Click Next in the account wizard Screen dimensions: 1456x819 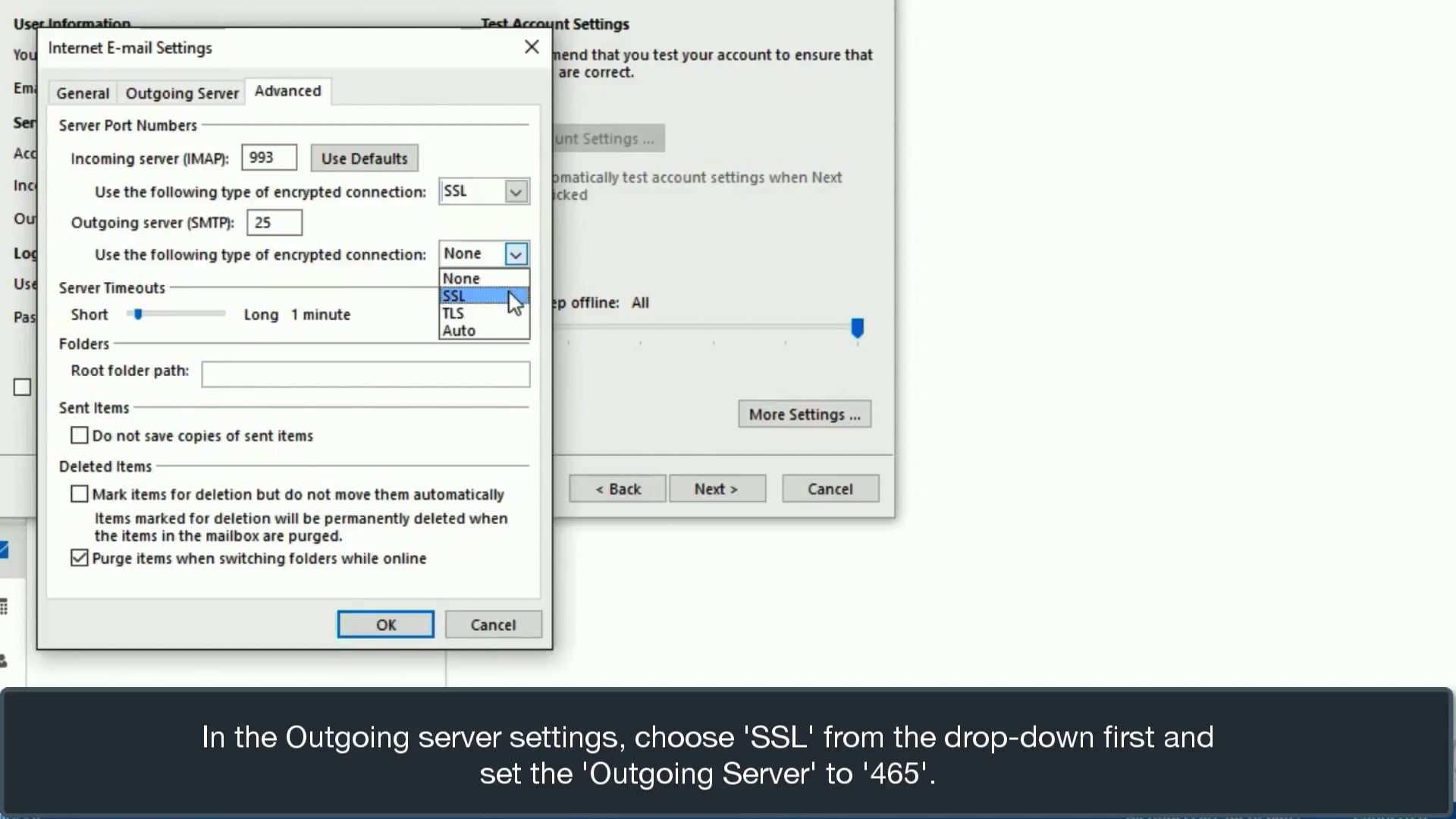click(717, 489)
